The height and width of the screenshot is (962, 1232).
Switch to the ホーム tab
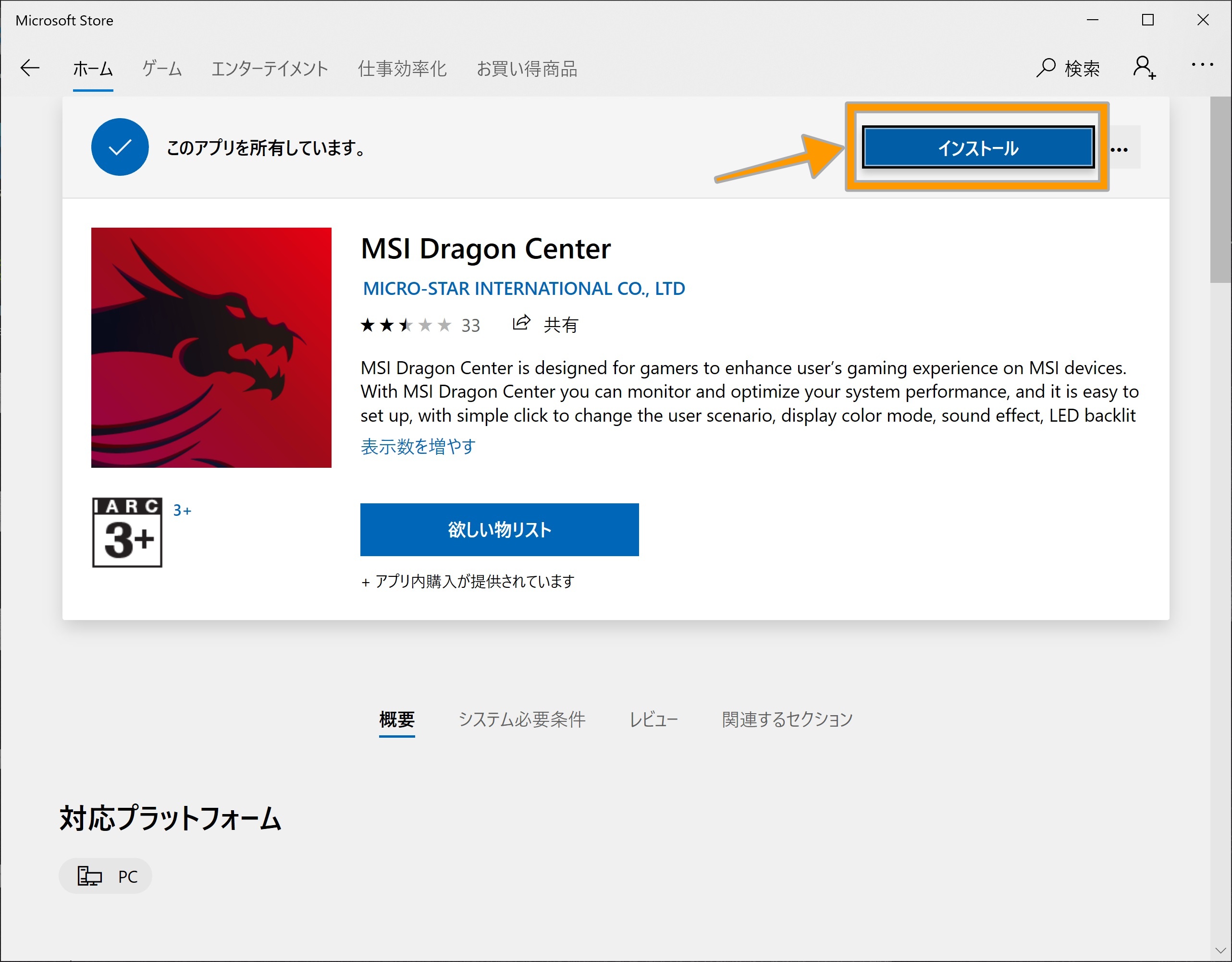93,69
